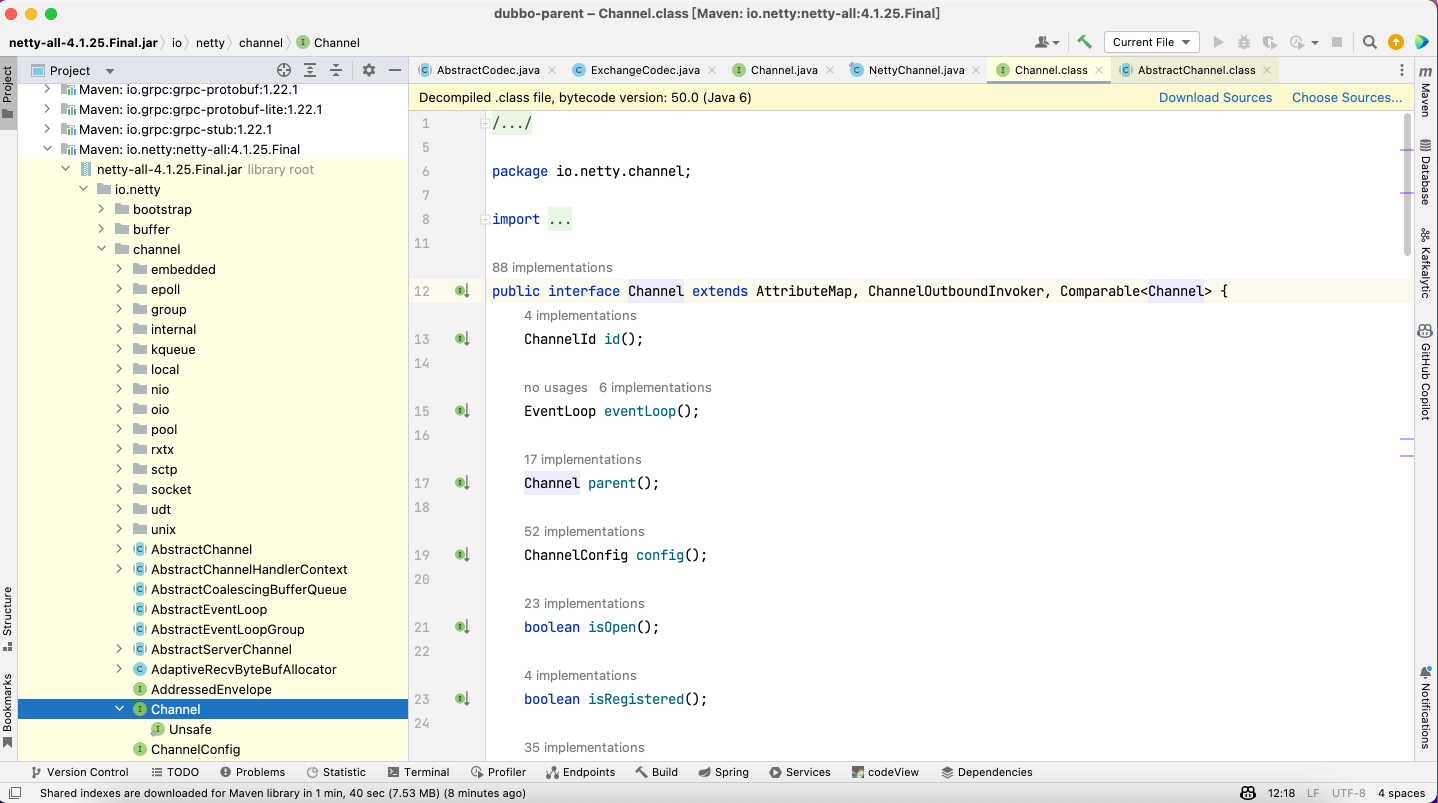Close the Channel.class tab
Viewport: 1438px width, 803px height.
1099,70
